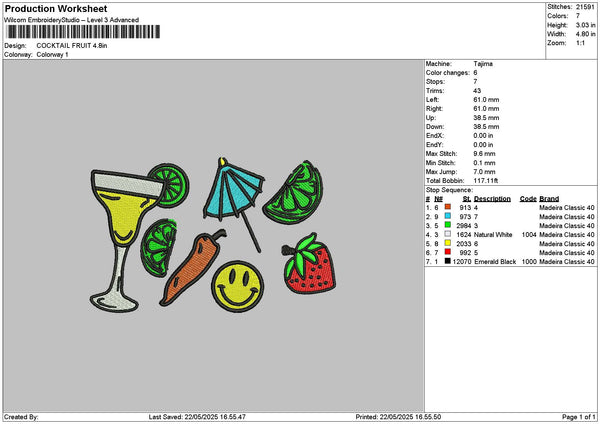Click 'Wilcom EmbroideryStudio – Level 3 Advanced' text
The width and height of the screenshot is (600, 424).
[72, 20]
